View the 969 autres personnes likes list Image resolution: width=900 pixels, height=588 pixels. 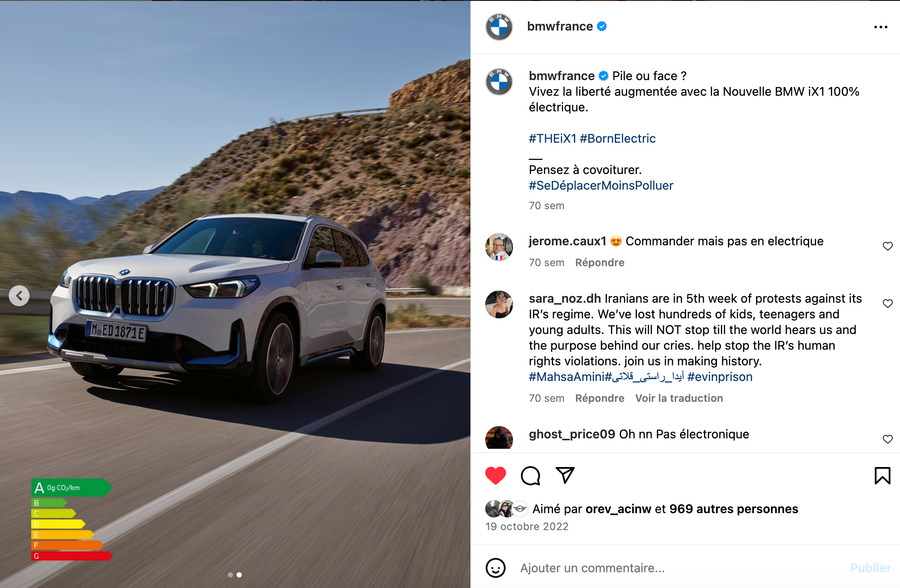click(x=734, y=509)
